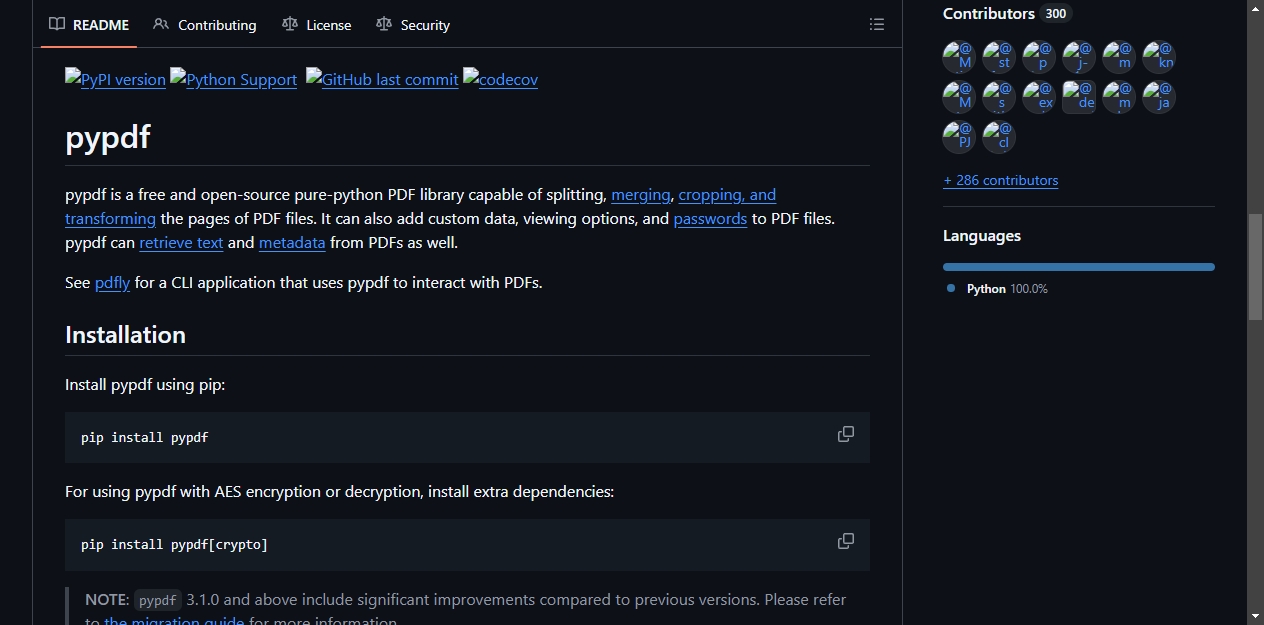Follow the 'merging' link
Image resolution: width=1264 pixels, height=625 pixels.
(641, 195)
